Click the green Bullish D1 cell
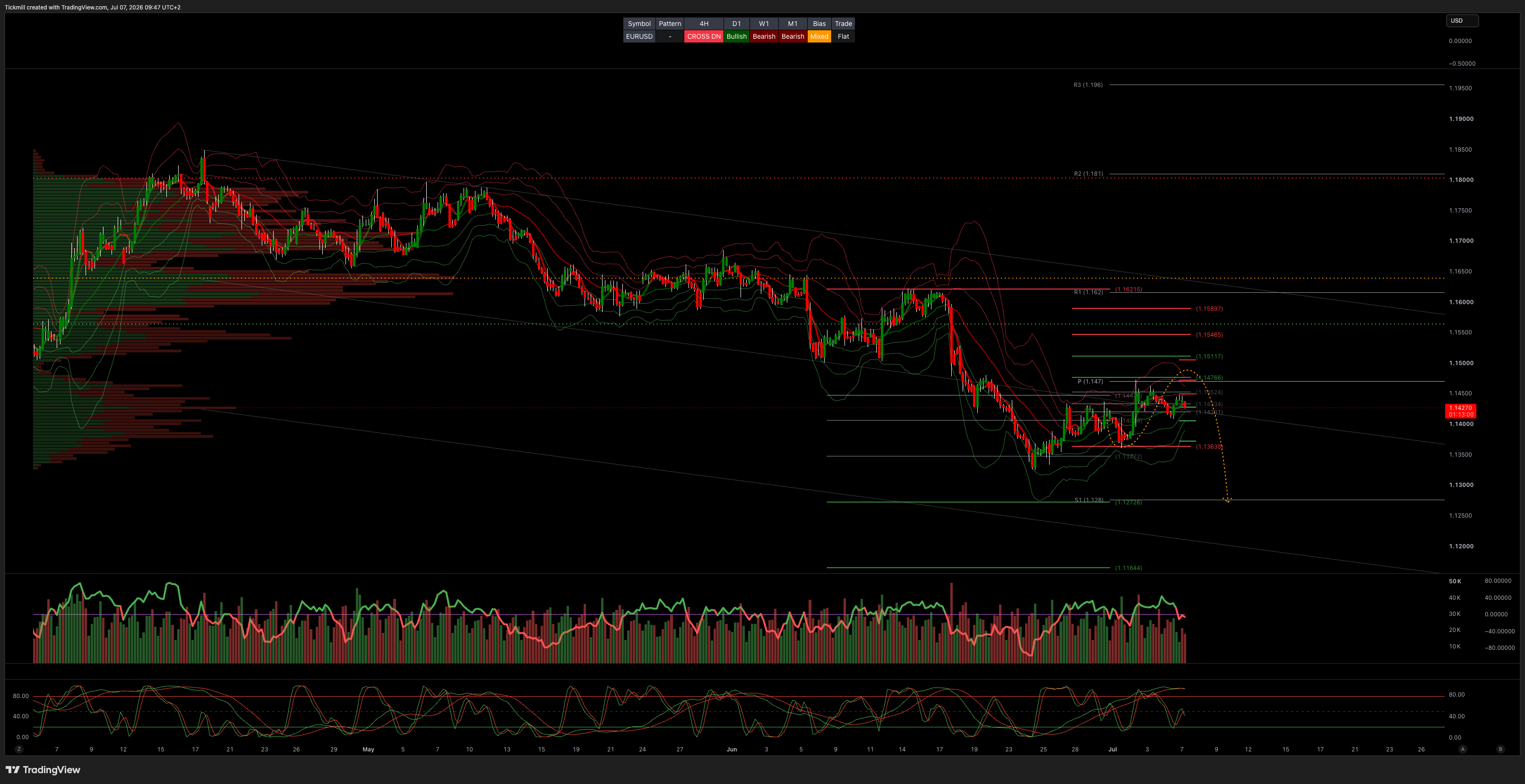Viewport: 1525px width, 784px height. (x=736, y=36)
